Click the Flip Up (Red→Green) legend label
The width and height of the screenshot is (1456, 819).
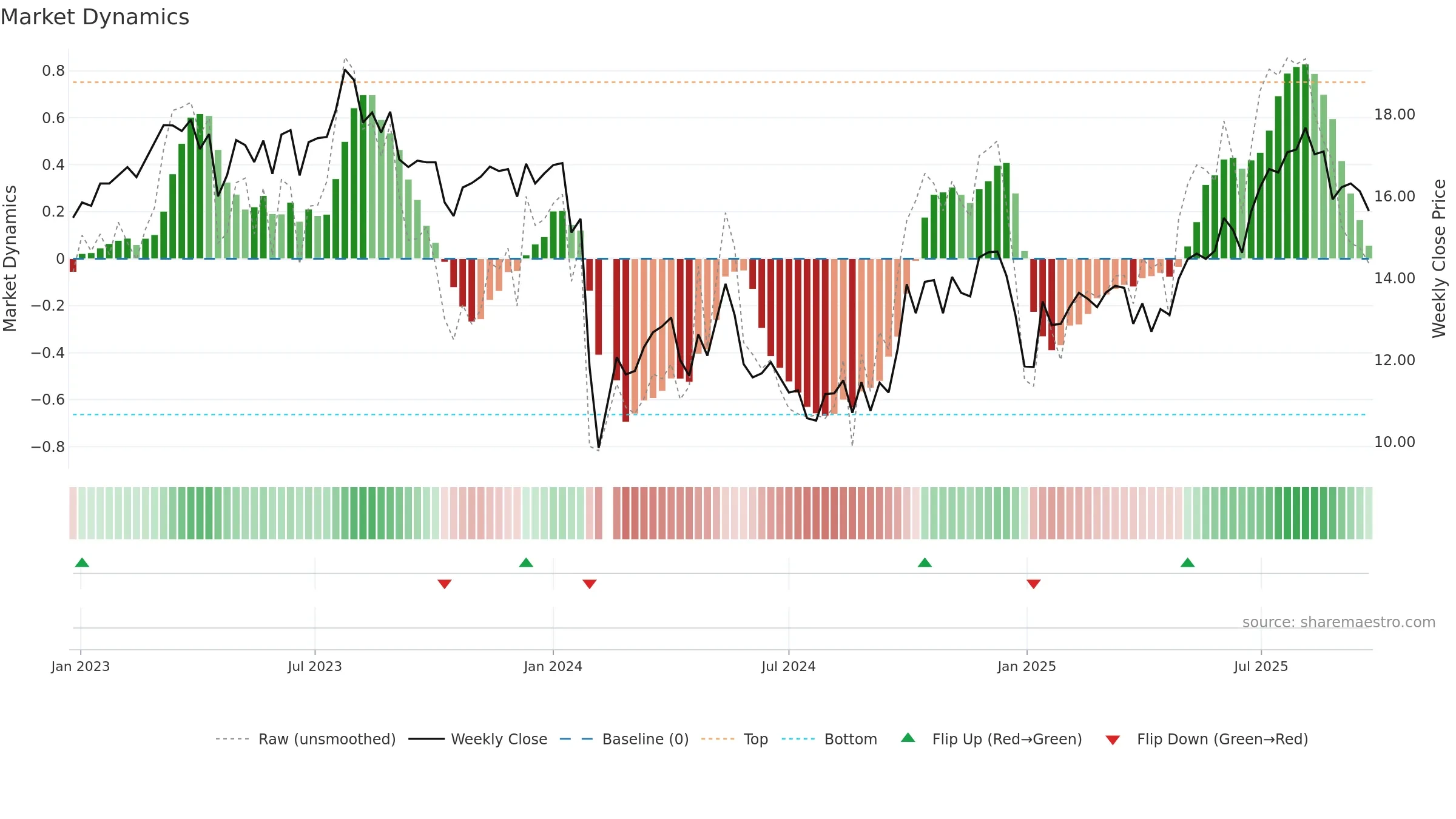pos(1007,739)
